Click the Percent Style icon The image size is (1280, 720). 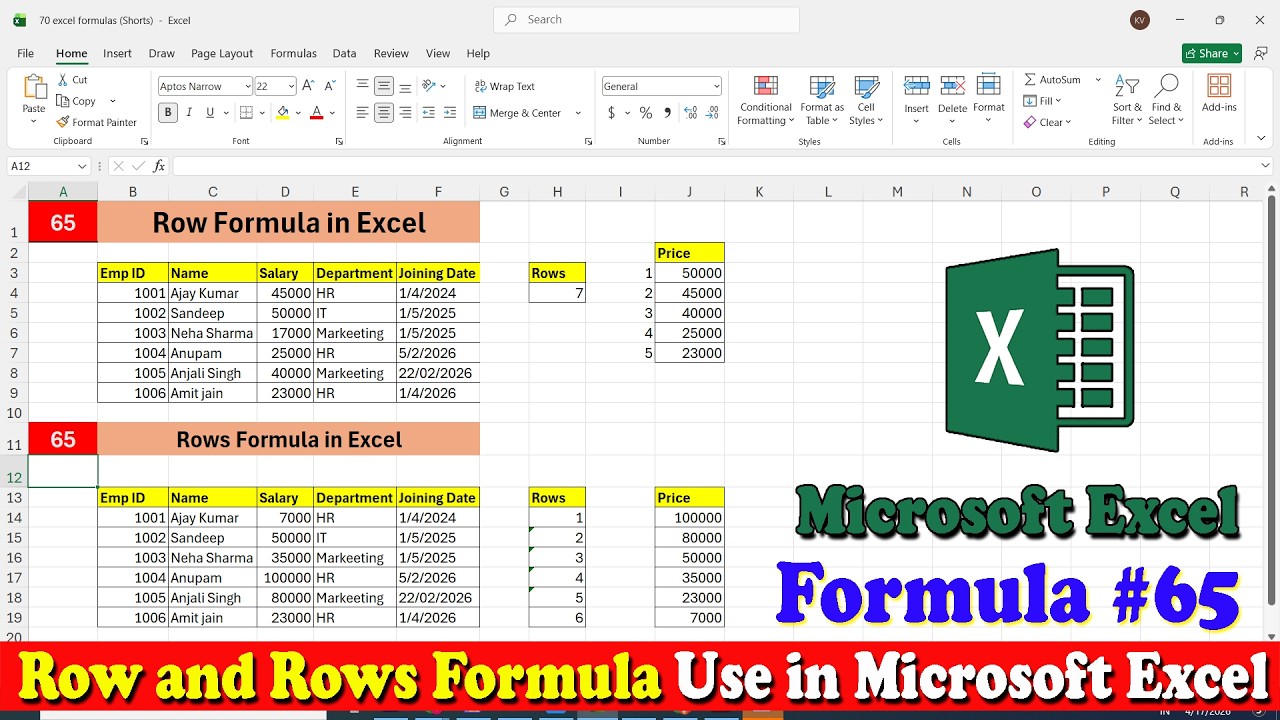pyautogui.click(x=645, y=113)
